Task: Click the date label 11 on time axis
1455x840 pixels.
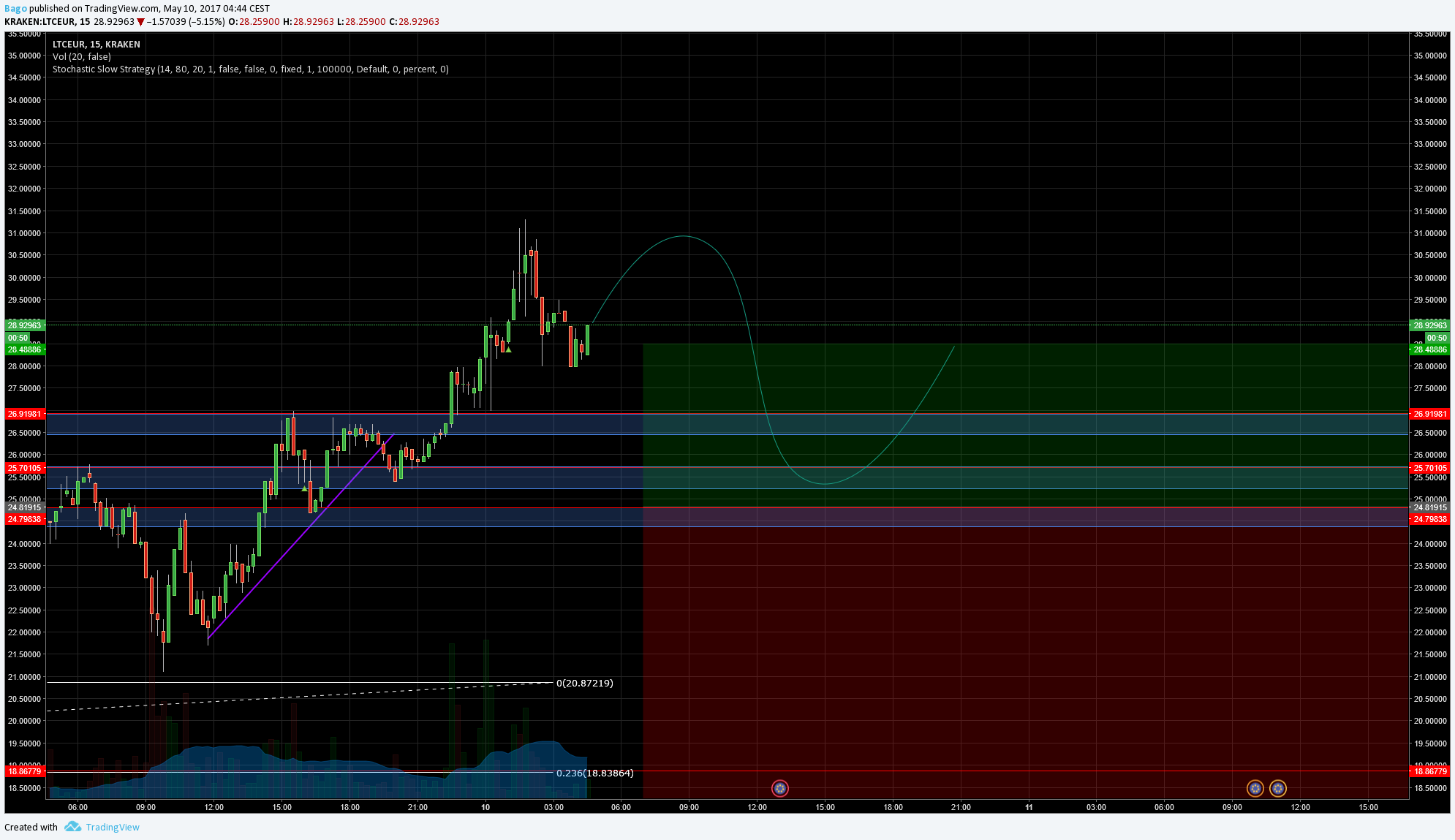Action: click(1029, 807)
